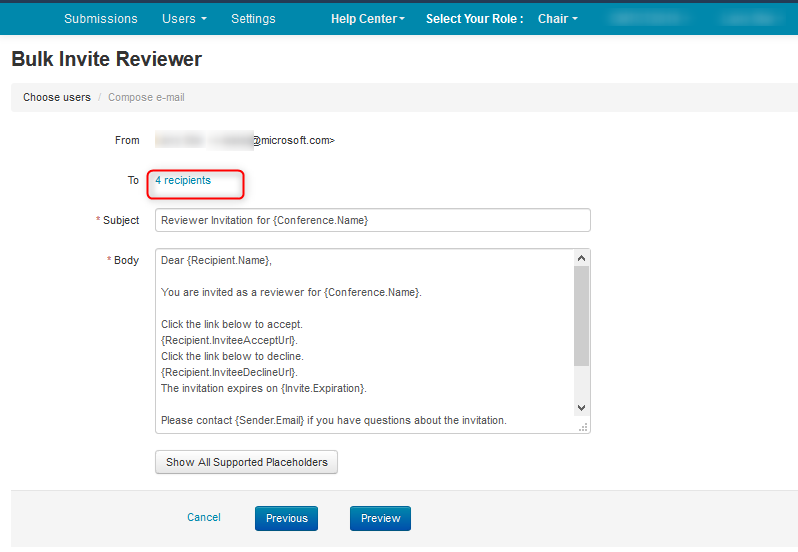Open the Settings page

point(253,19)
